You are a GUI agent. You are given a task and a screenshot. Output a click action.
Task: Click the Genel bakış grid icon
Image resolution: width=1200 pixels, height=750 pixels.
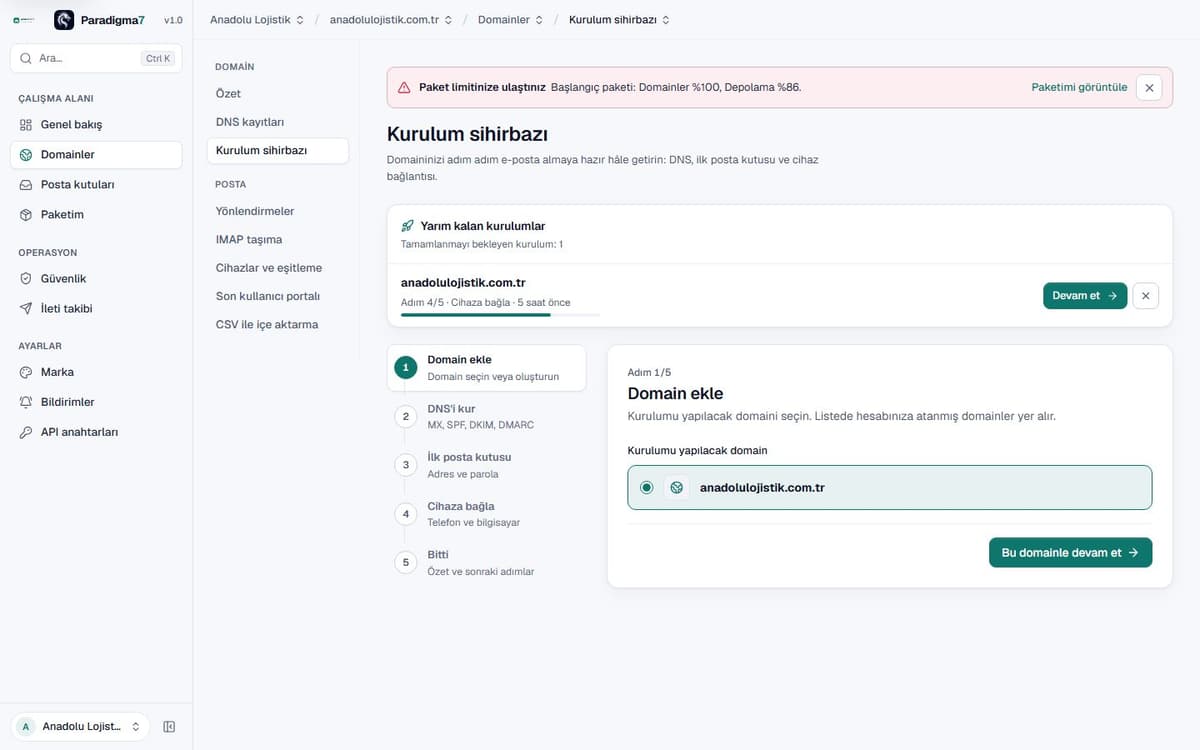click(26, 125)
